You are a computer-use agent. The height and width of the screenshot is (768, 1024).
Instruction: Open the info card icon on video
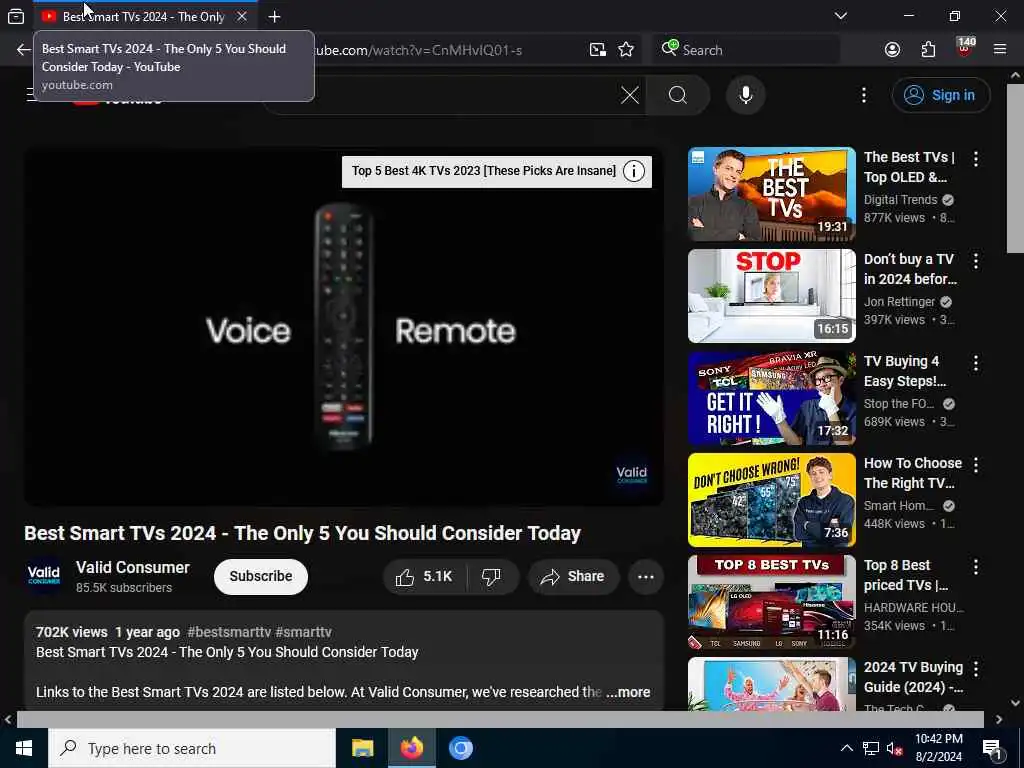[633, 171]
